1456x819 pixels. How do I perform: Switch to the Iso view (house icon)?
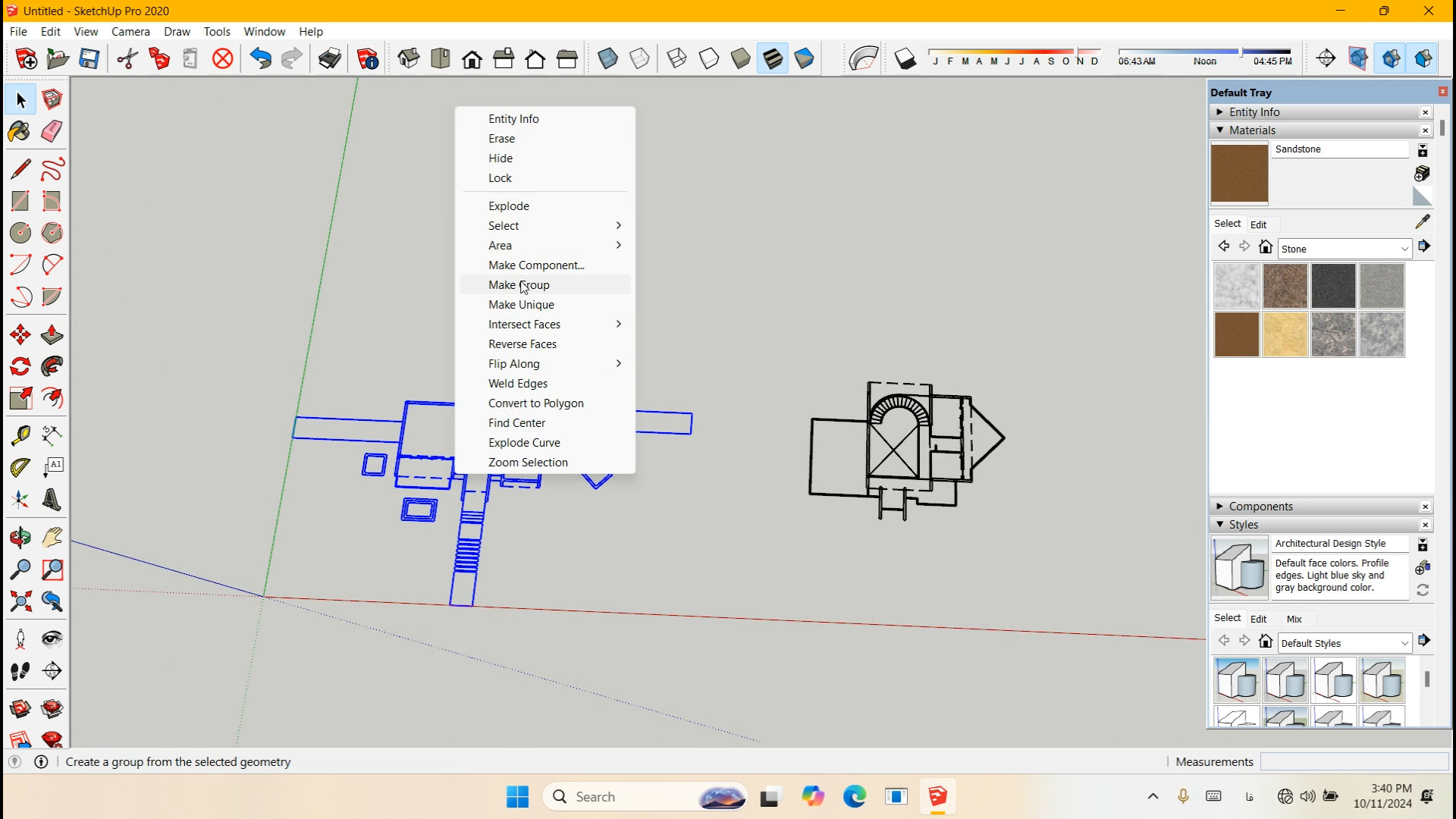pyautogui.click(x=408, y=58)
